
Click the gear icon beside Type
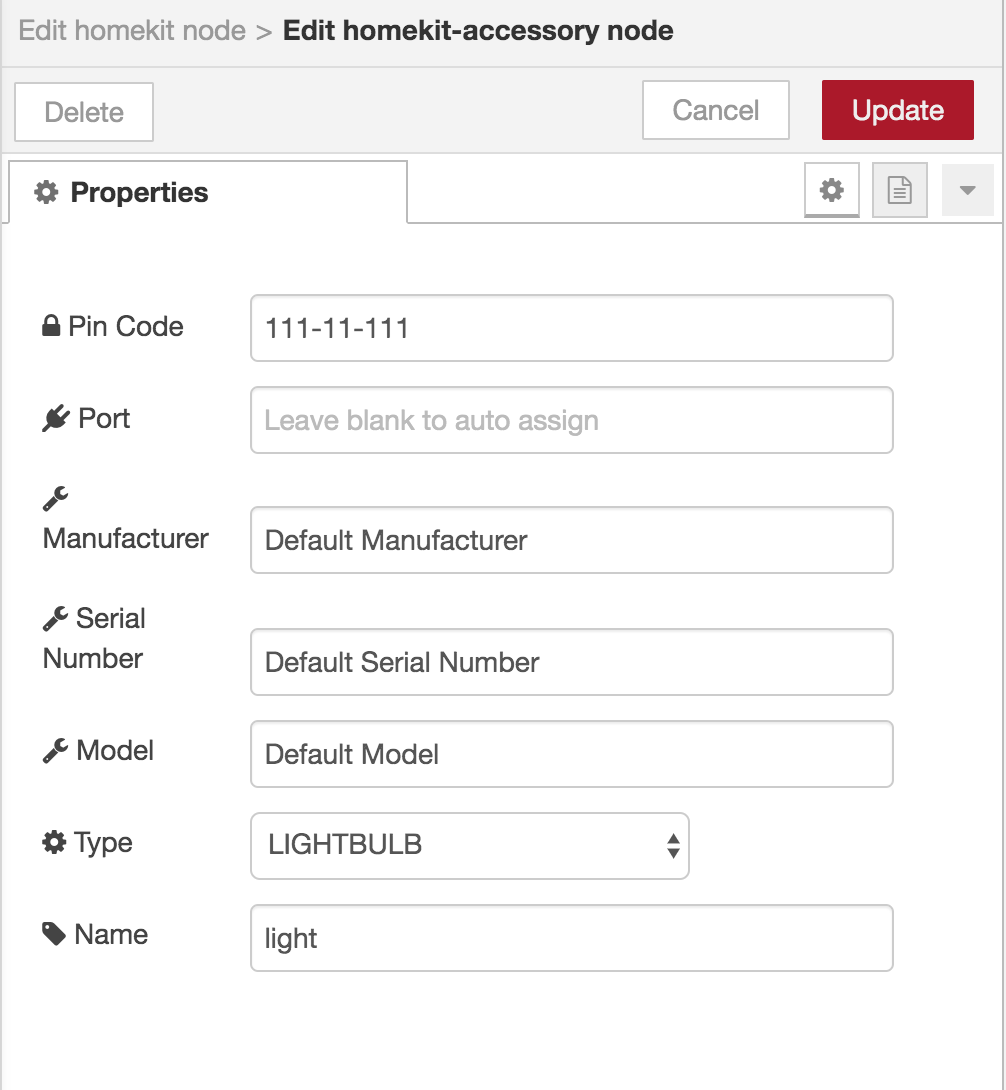(54, 843)
